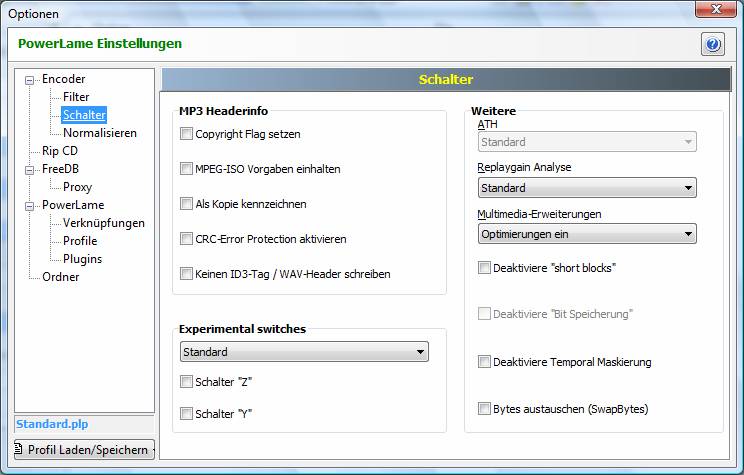Open the Plugins settings page
Viewport: 744px width, 475px height.
[82, 259]
